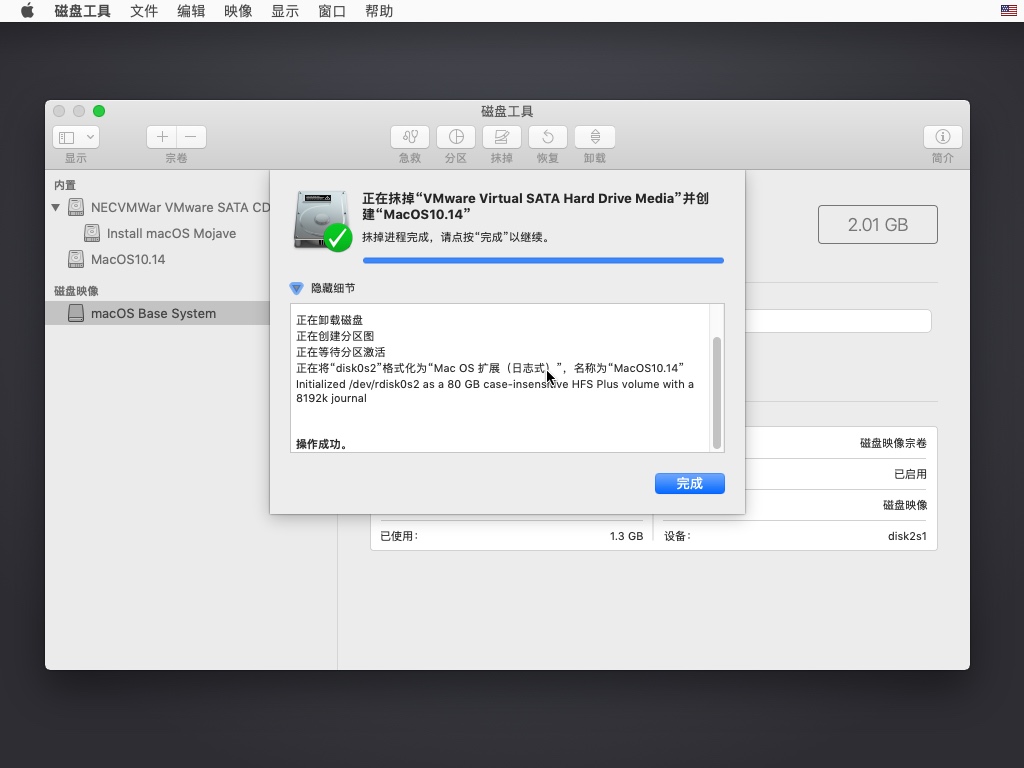Click the 1.3 GB used value
Viewport: 1024px width, 768px height.
(626, 536)
